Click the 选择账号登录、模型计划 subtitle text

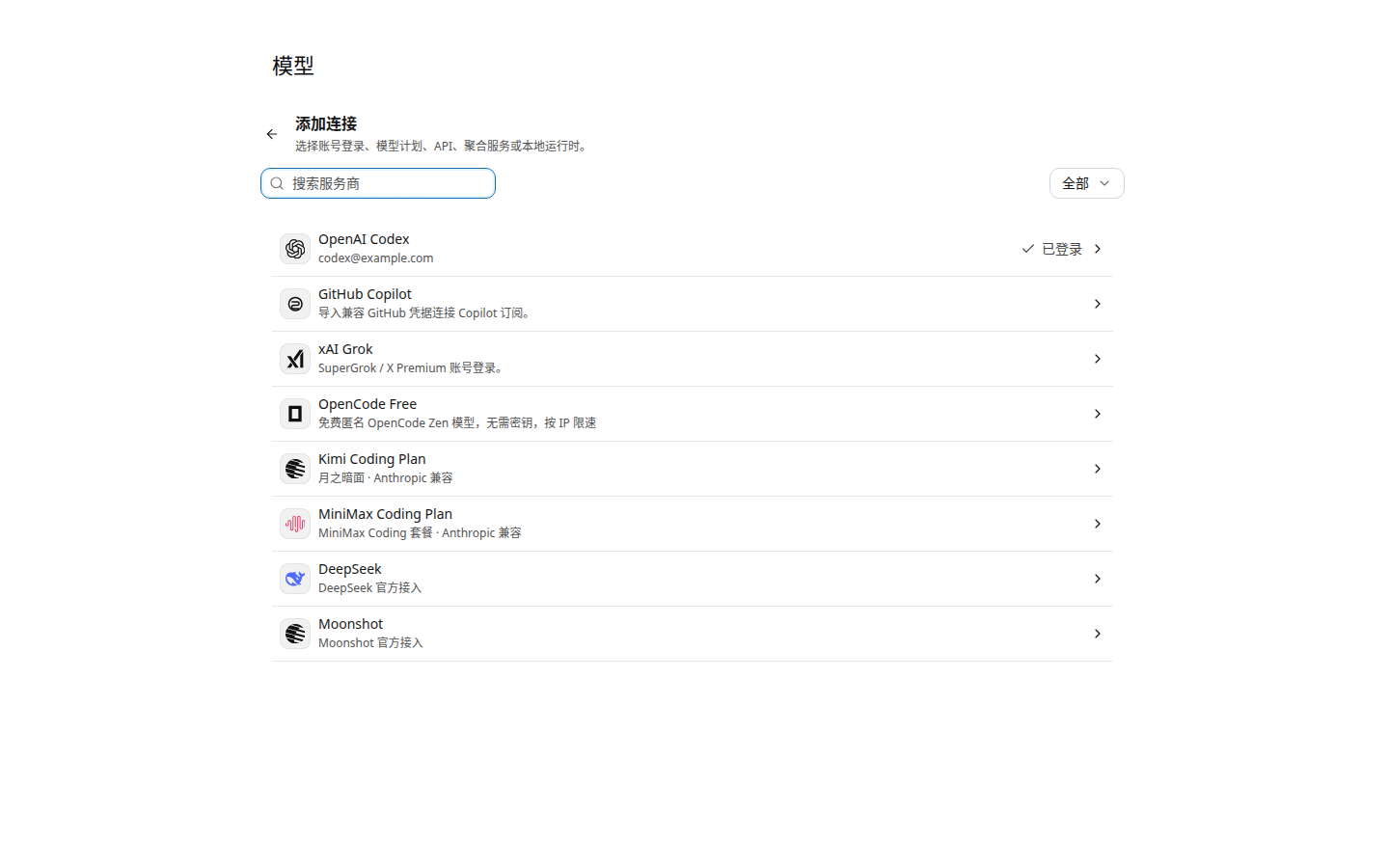(x=444, y=147)
